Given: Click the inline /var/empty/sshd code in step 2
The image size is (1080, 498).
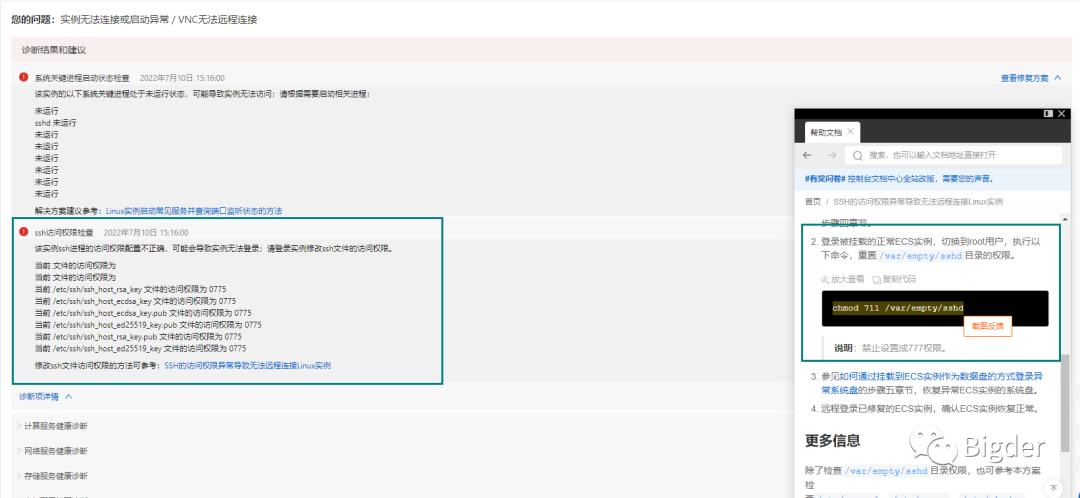Looking at the screenshot, I should pyautogui.click(x=920, y=255).
